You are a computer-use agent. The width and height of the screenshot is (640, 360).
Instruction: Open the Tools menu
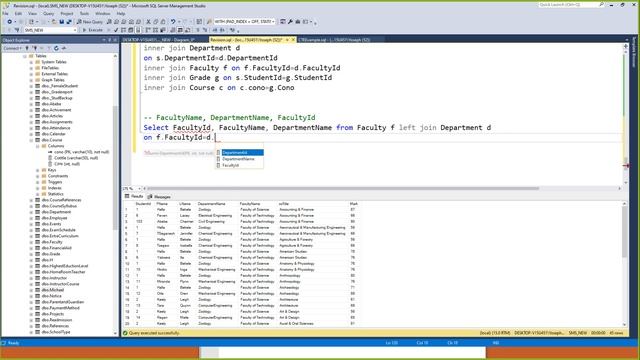(x=84, y=13)
